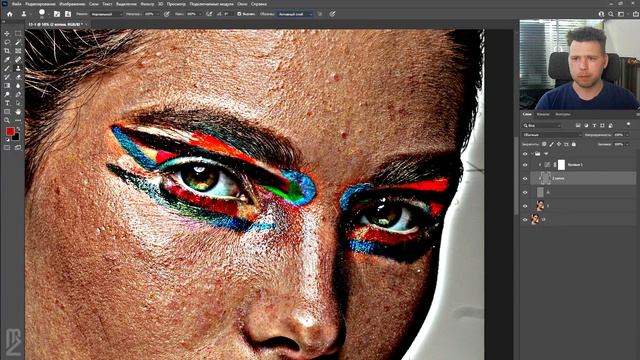Screen dimensions: 640x360
Task: Select the Zoom tool in toolbox
Action: (x=7, y=120)
